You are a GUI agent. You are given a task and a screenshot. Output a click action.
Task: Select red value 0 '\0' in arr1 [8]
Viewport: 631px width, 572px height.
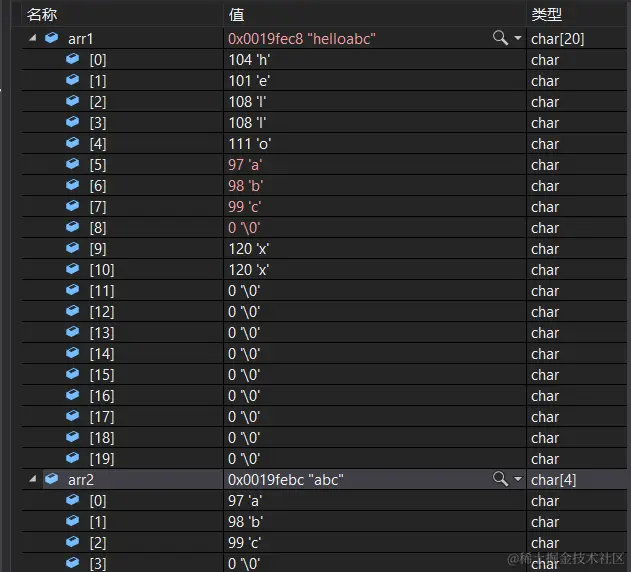pos(244,228)
